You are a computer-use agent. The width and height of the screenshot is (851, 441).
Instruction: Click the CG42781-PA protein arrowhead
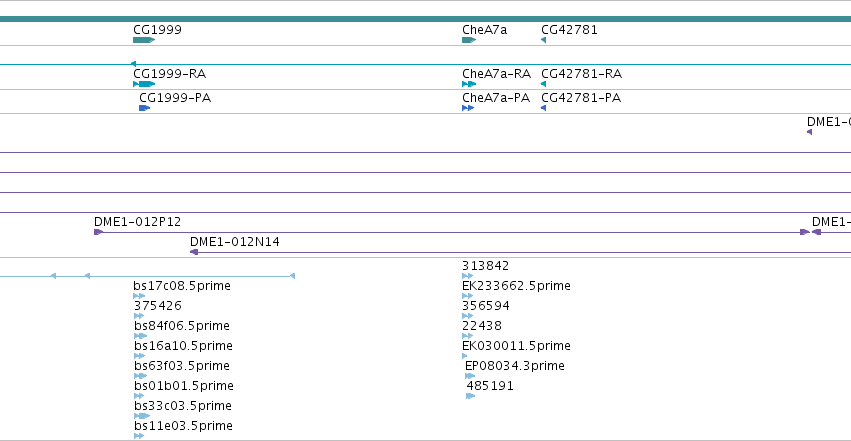pyautogui.click(x=543, y=108)
